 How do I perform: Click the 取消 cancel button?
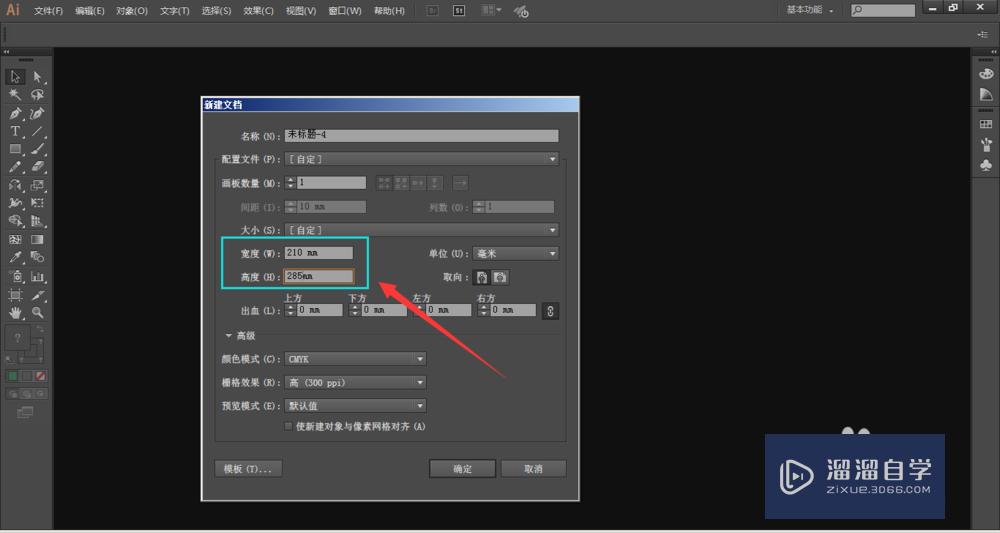[533, 469]
